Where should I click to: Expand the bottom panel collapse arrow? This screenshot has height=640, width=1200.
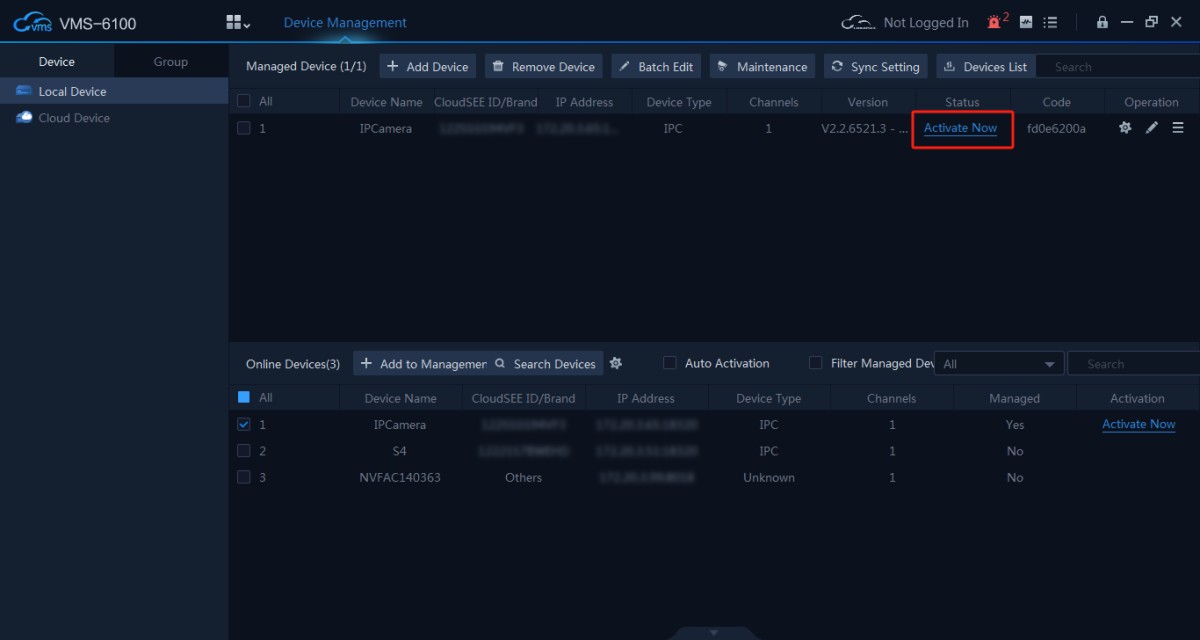point(713,632)
